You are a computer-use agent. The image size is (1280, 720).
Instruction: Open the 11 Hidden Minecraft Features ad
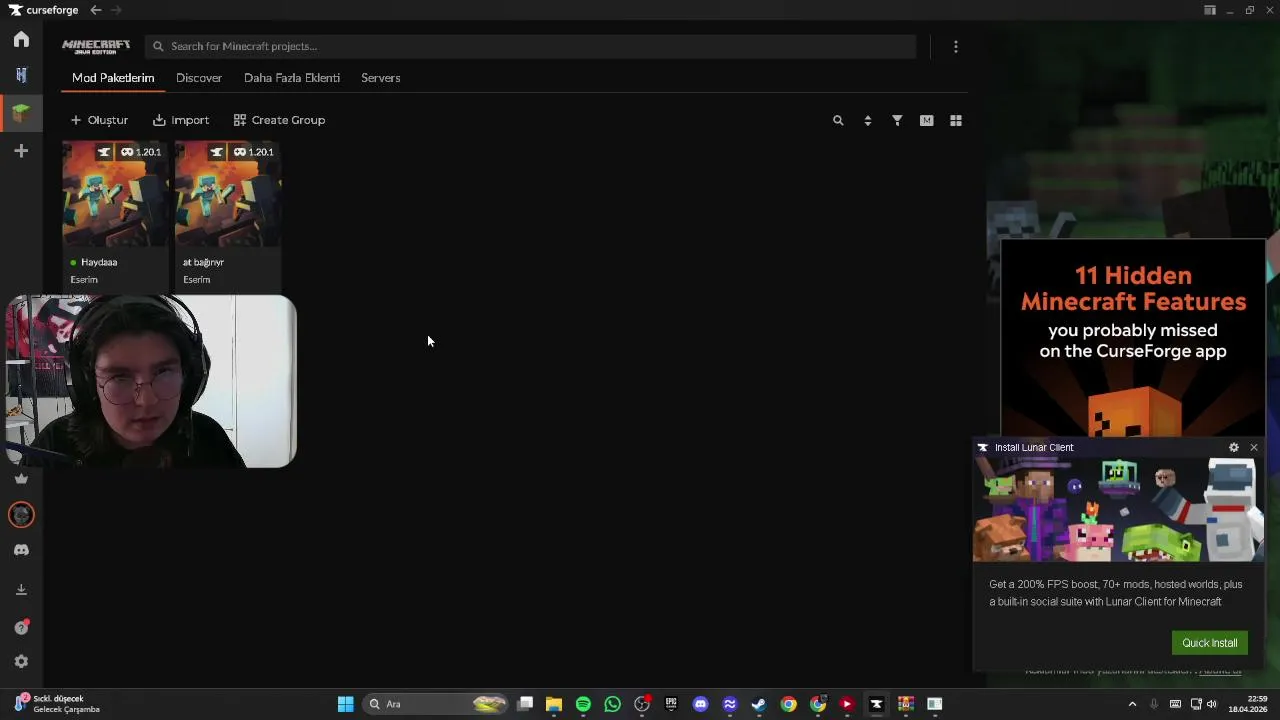[1133, 338]
